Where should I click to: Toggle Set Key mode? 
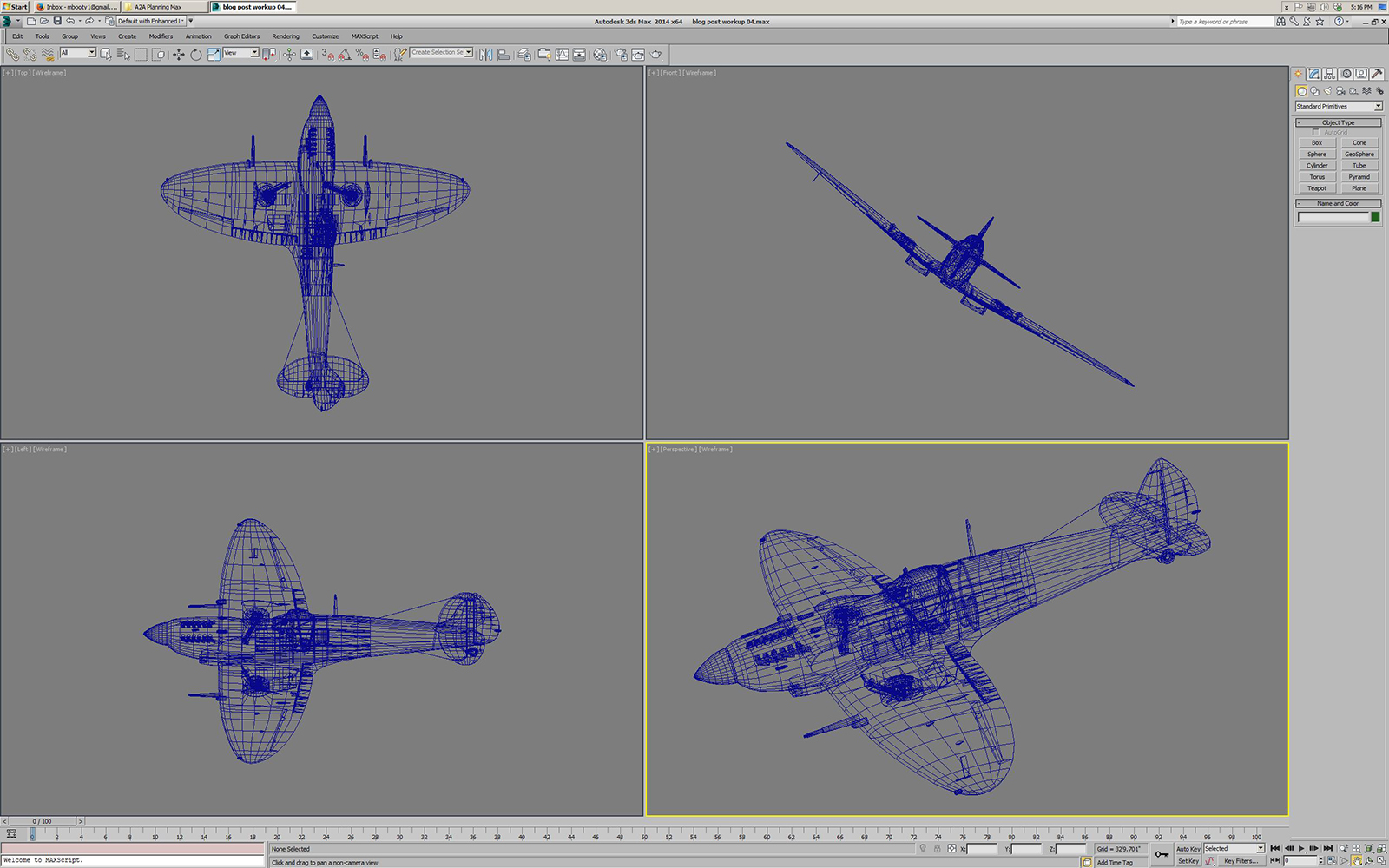point(1187,860)
